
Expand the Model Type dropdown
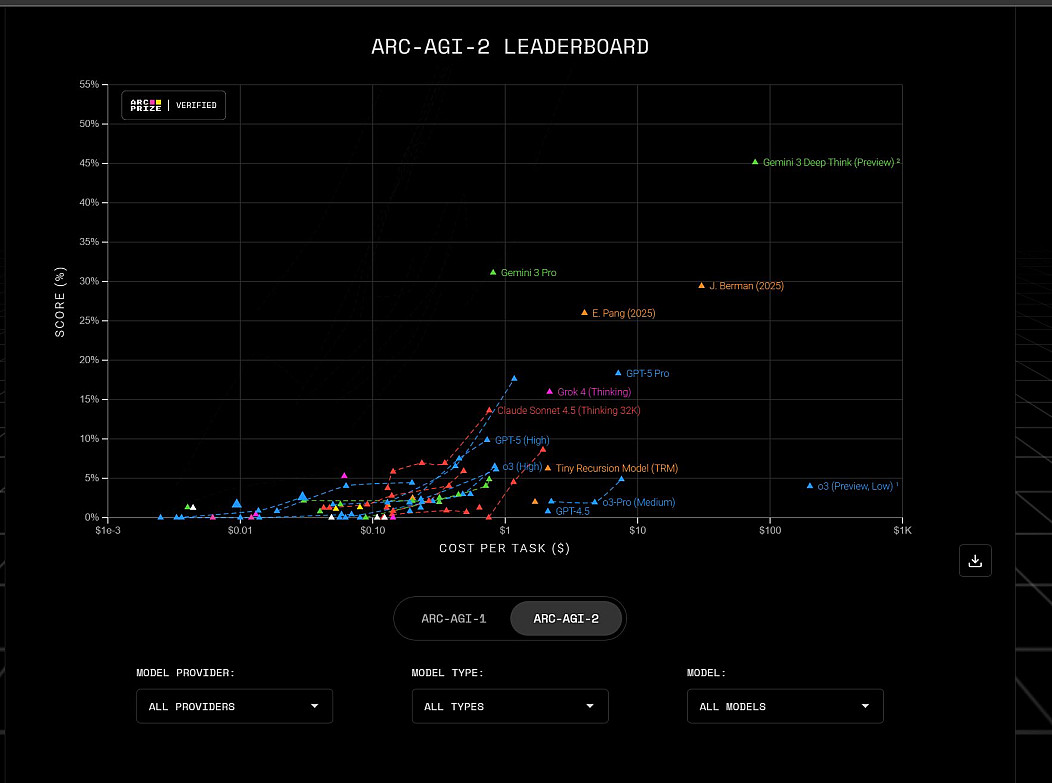[510, 706]
